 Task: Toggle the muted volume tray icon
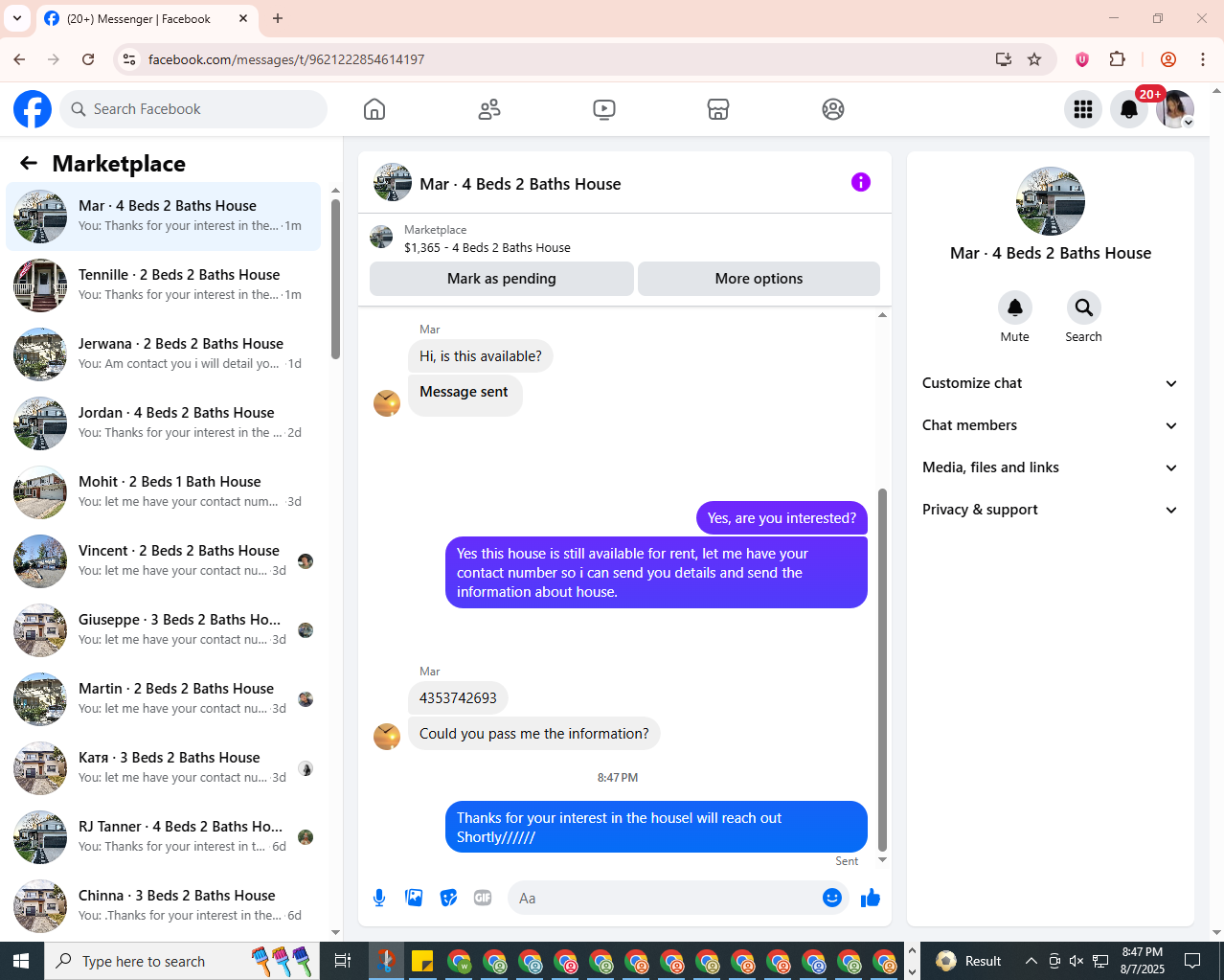[x=1077, y=961]
